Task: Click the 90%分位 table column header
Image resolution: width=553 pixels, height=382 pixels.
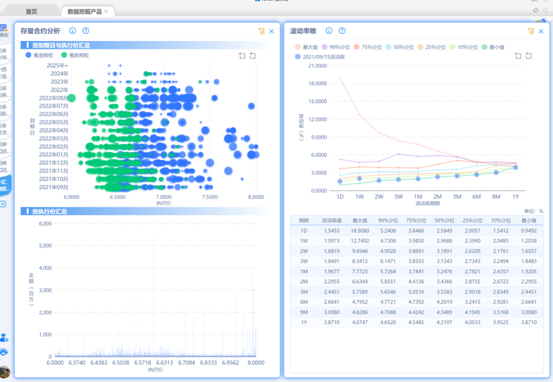Action: click(x=388, y=220)
